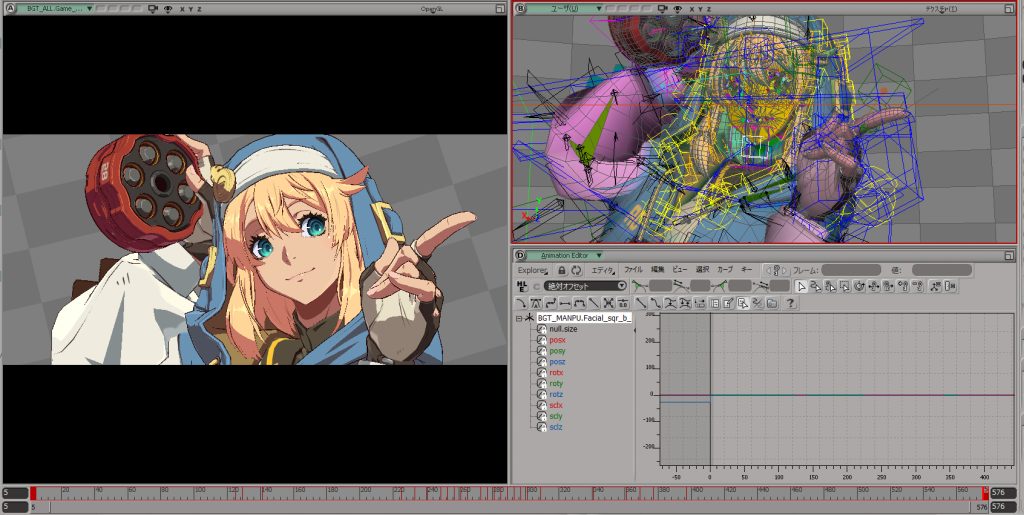Select BGT_MANPU.Facial_sqr_b_ tree item

pyautogui.click(x=584, y=318)
